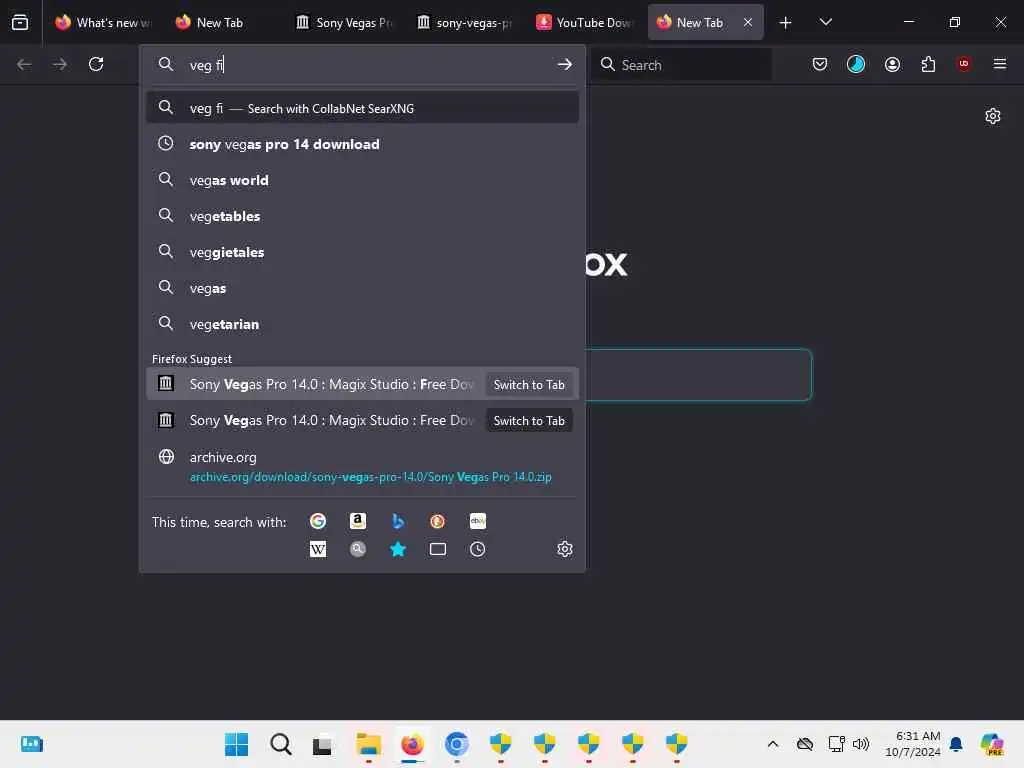Open File Explorer from taskbar
The image size is (1024, 768).
coord(368,744)
